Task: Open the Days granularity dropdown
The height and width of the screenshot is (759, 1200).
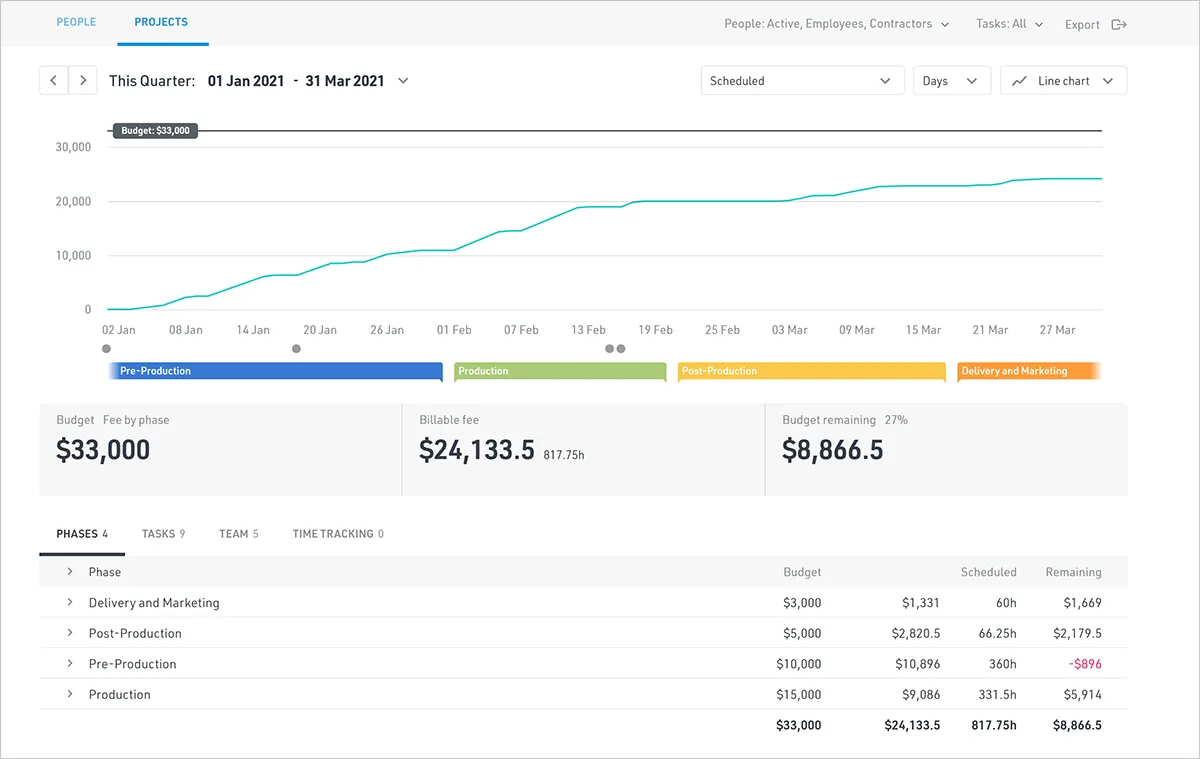Action: tap(951, 81)
